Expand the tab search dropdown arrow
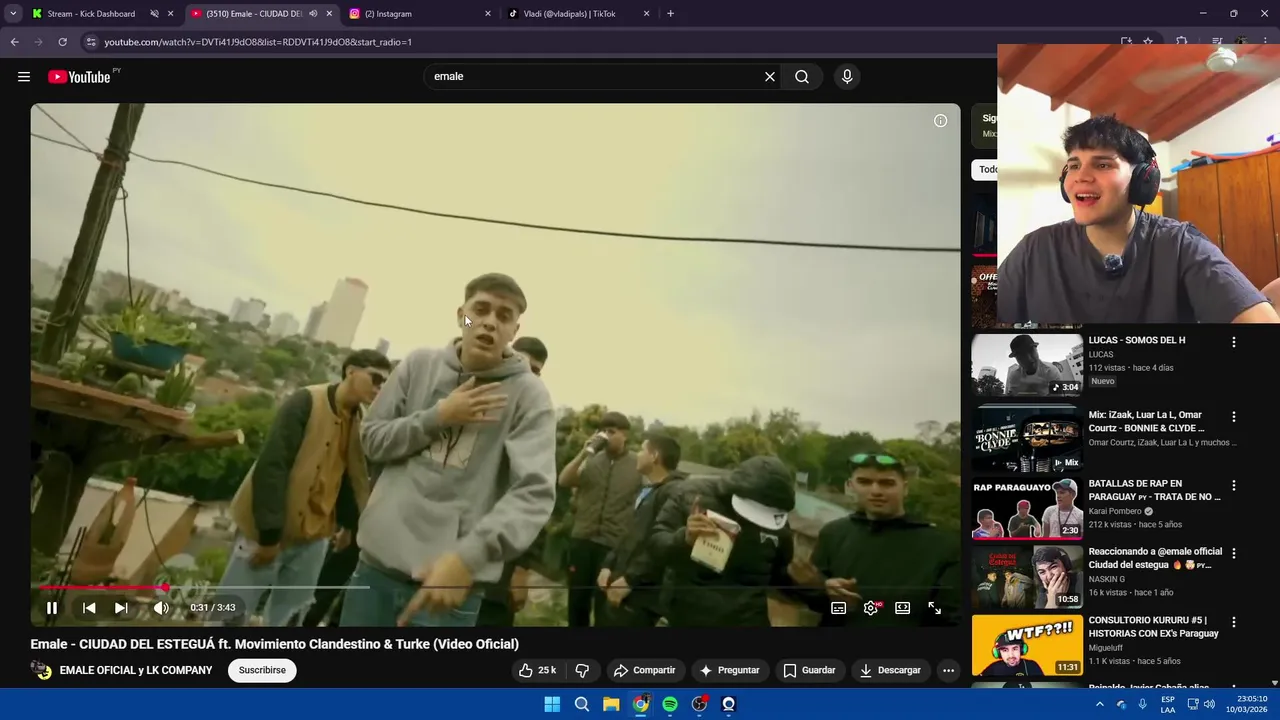The image size is (1280, 720). click(x=12, y=14)
